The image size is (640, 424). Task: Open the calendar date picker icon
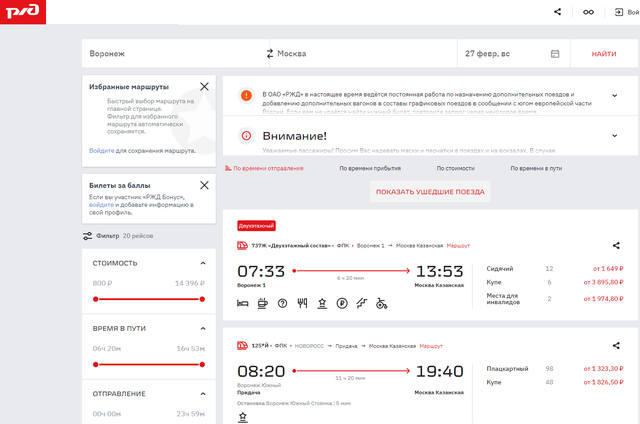click(555, 54)
